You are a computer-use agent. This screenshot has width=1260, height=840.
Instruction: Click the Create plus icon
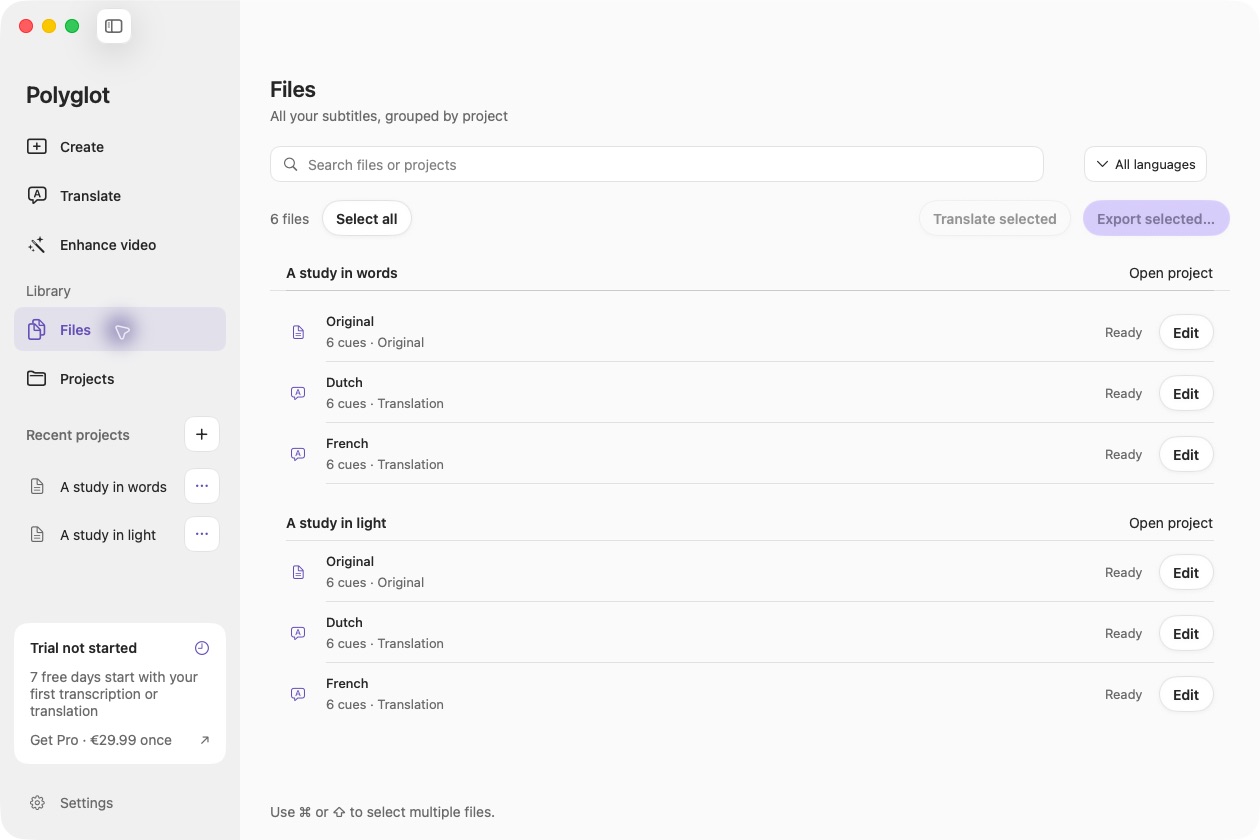[37, 147]
